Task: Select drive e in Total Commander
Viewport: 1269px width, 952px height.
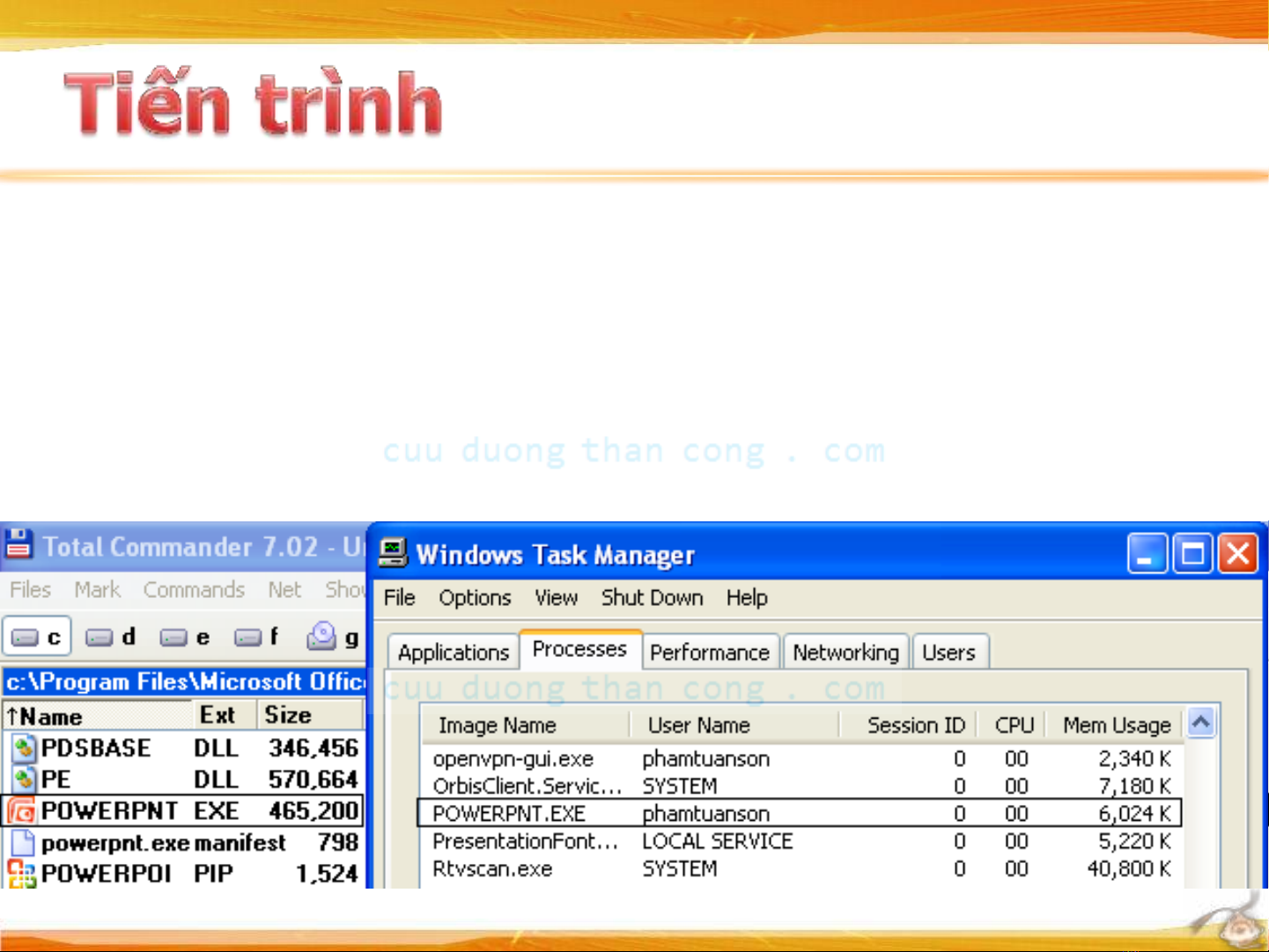Action: (x=185, y=637)
